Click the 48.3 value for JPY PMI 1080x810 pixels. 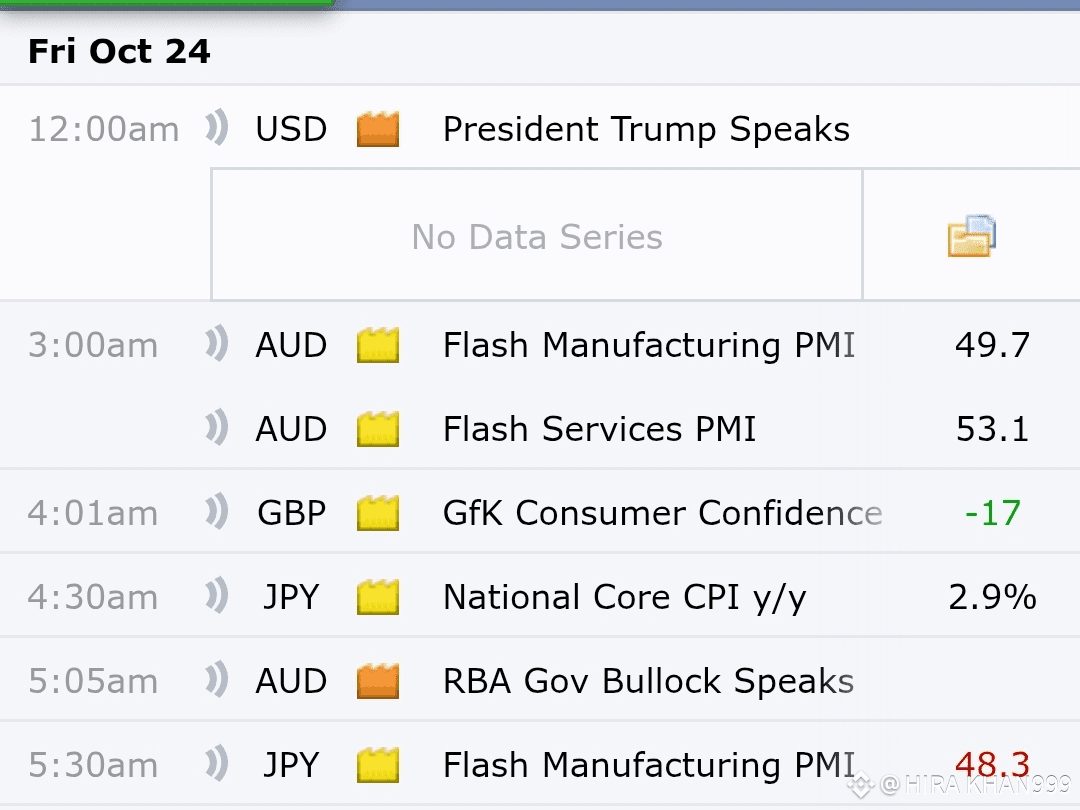coord(992,765)
